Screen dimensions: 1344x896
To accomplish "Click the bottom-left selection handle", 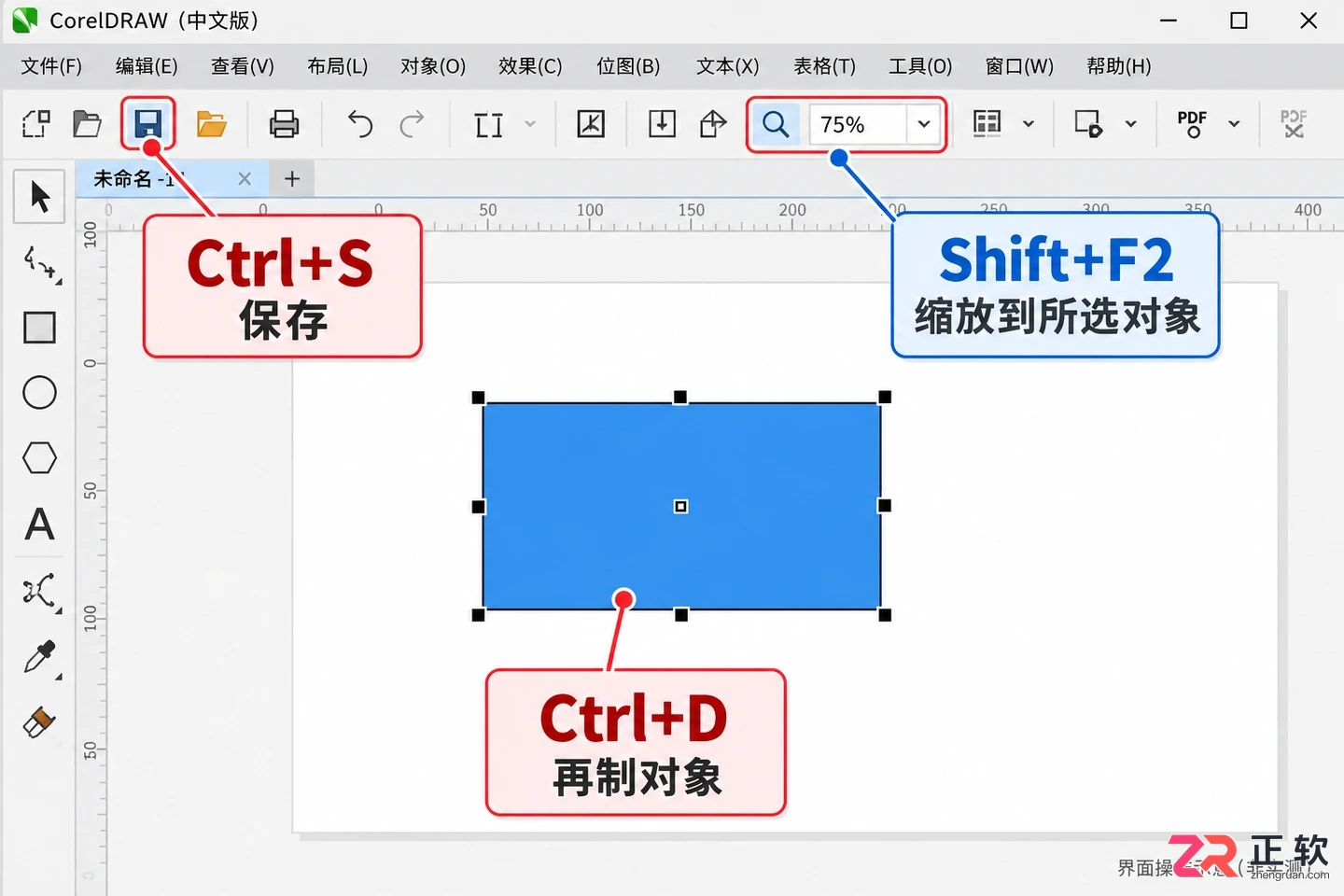I will point(478,615).
